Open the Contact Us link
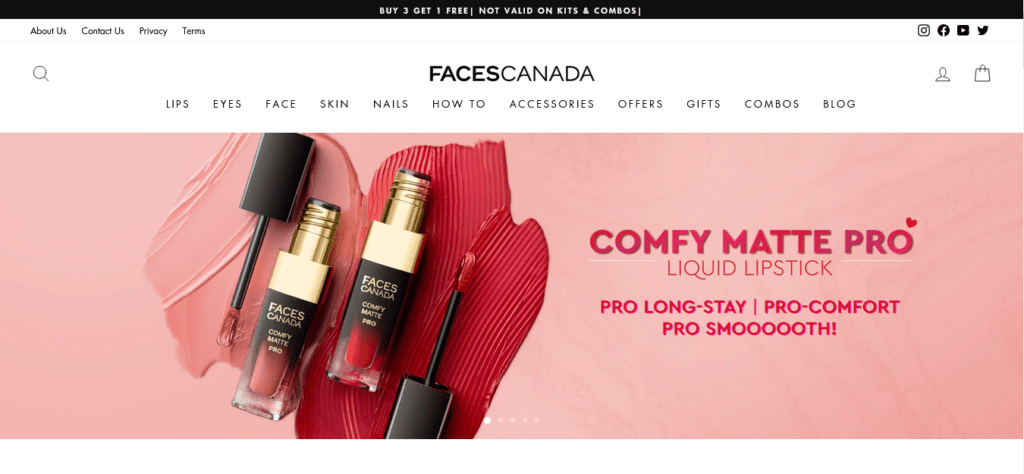 pos(103,31)
